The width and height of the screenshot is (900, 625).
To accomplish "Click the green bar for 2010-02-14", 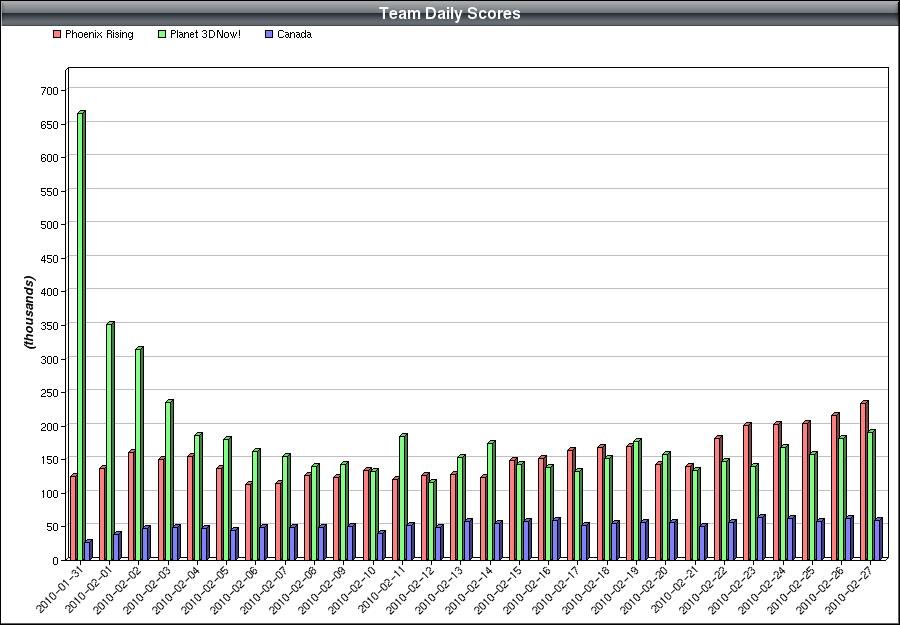I will click(x=491, y=500).
